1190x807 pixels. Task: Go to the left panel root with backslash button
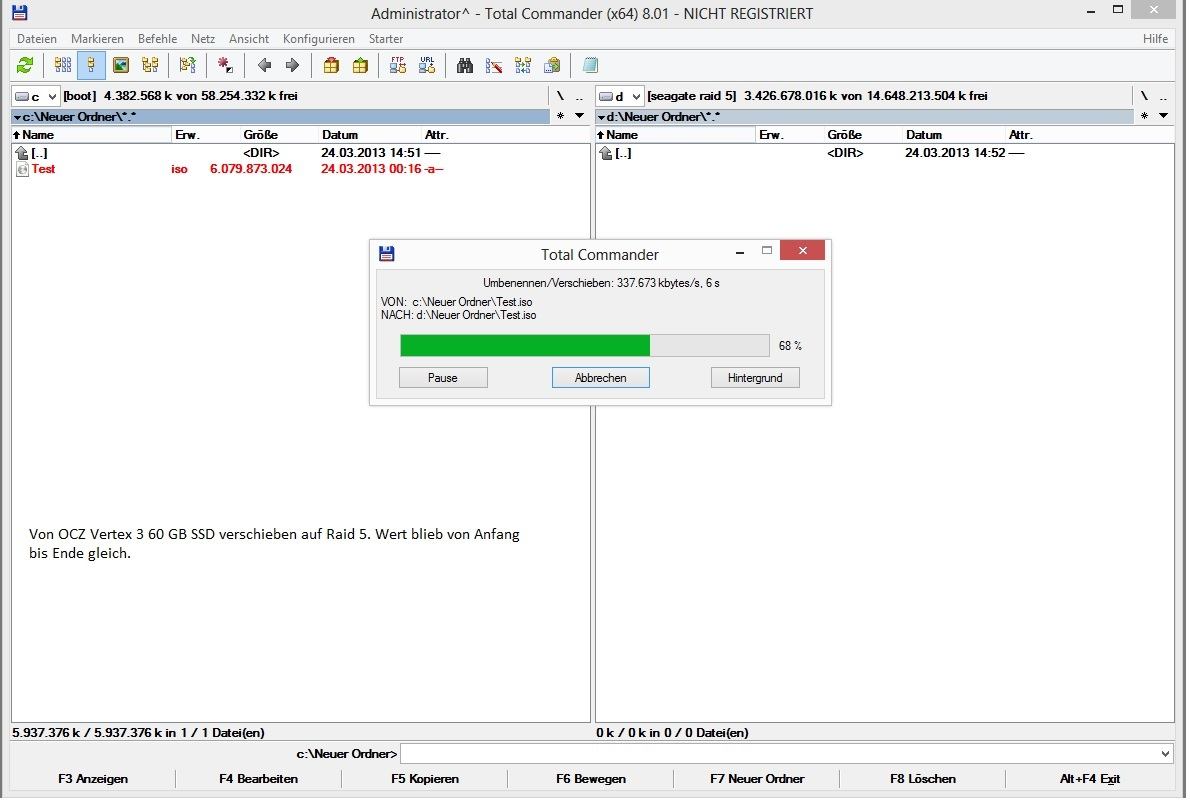pos(560,96)
